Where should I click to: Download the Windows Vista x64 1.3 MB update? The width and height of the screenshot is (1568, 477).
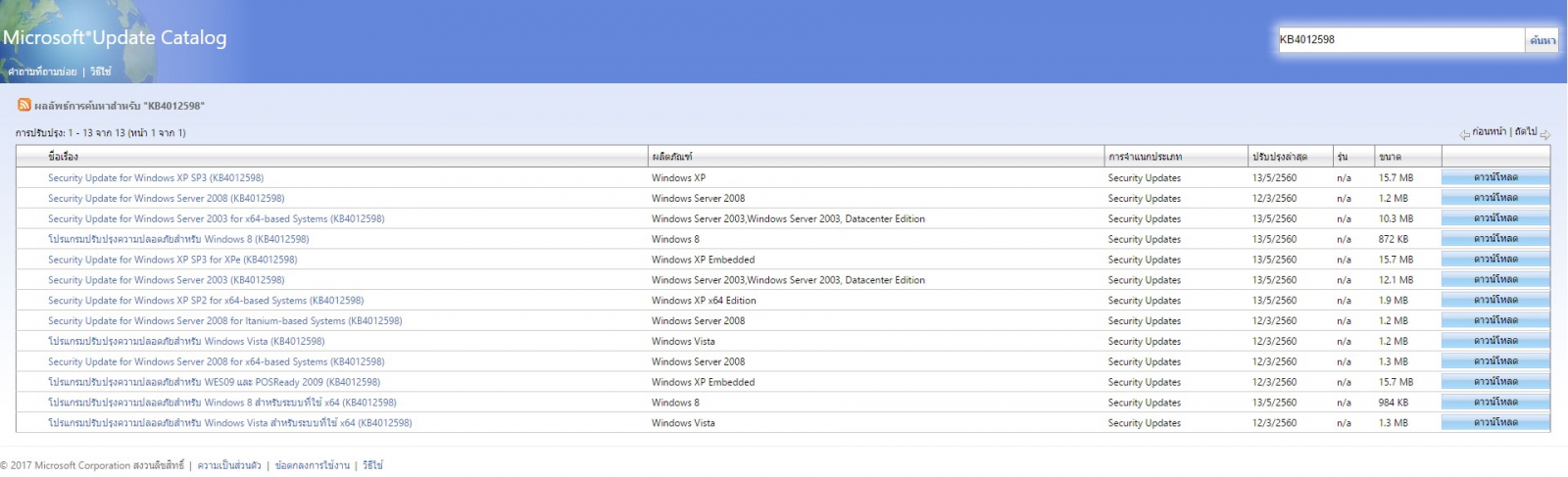click(1495, 423)
